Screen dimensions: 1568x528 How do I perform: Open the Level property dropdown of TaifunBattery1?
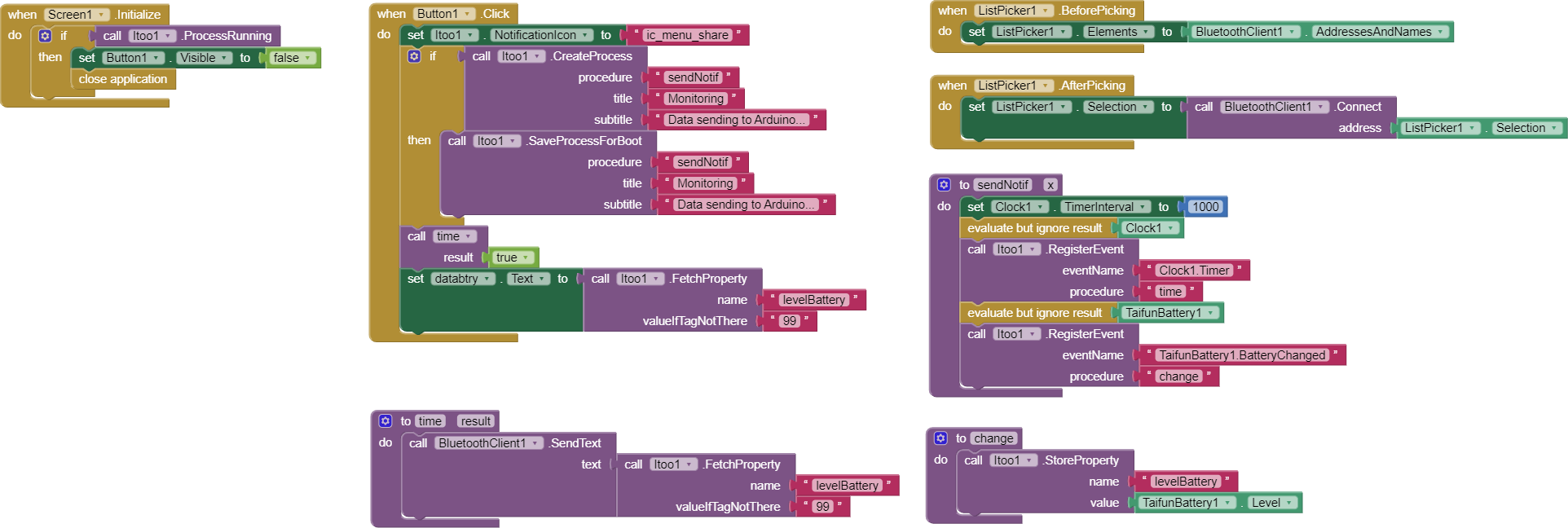(1272, 503)
